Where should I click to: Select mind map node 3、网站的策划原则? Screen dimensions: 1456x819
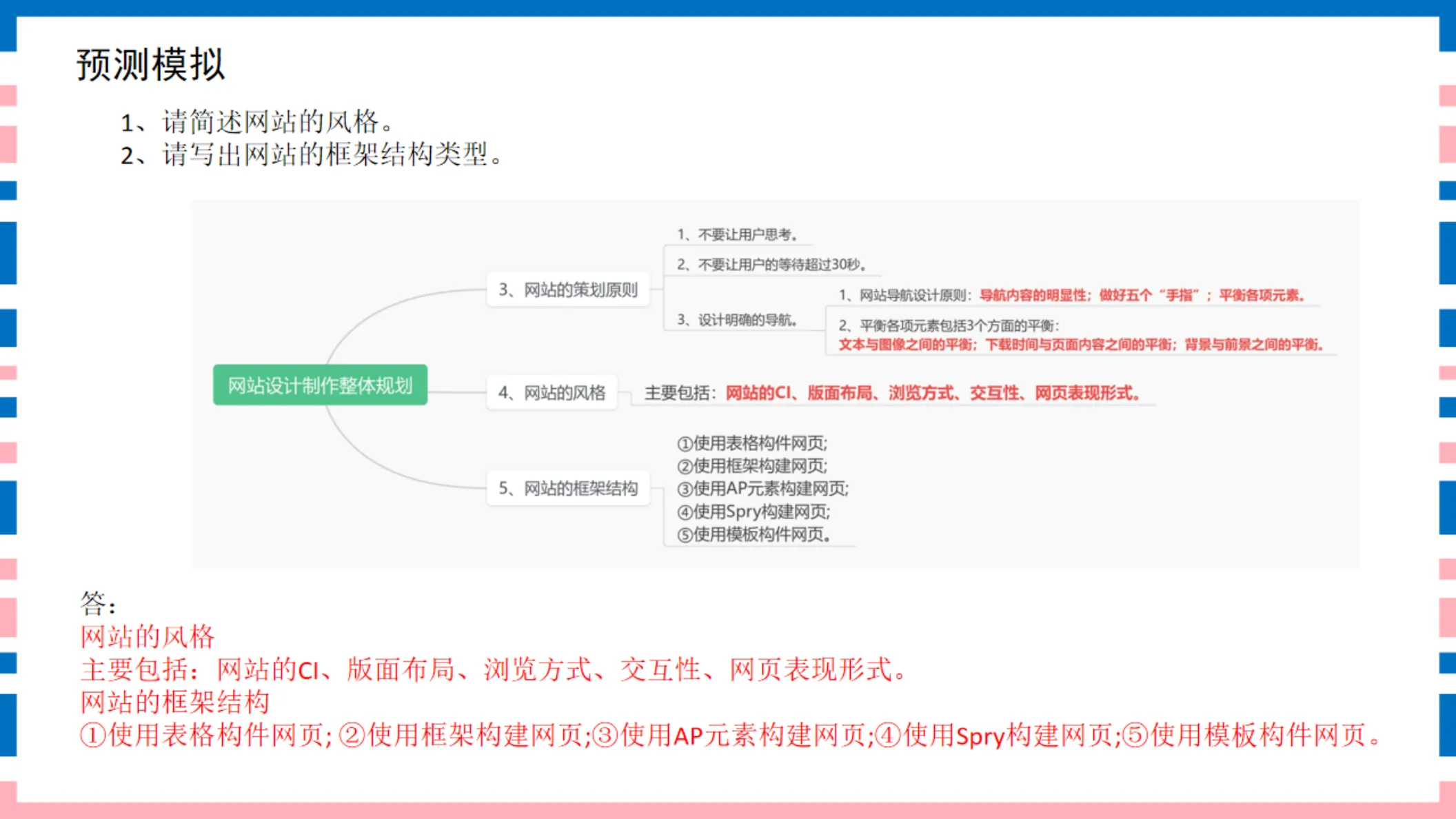pyautogui.click(x=568, y=290)
